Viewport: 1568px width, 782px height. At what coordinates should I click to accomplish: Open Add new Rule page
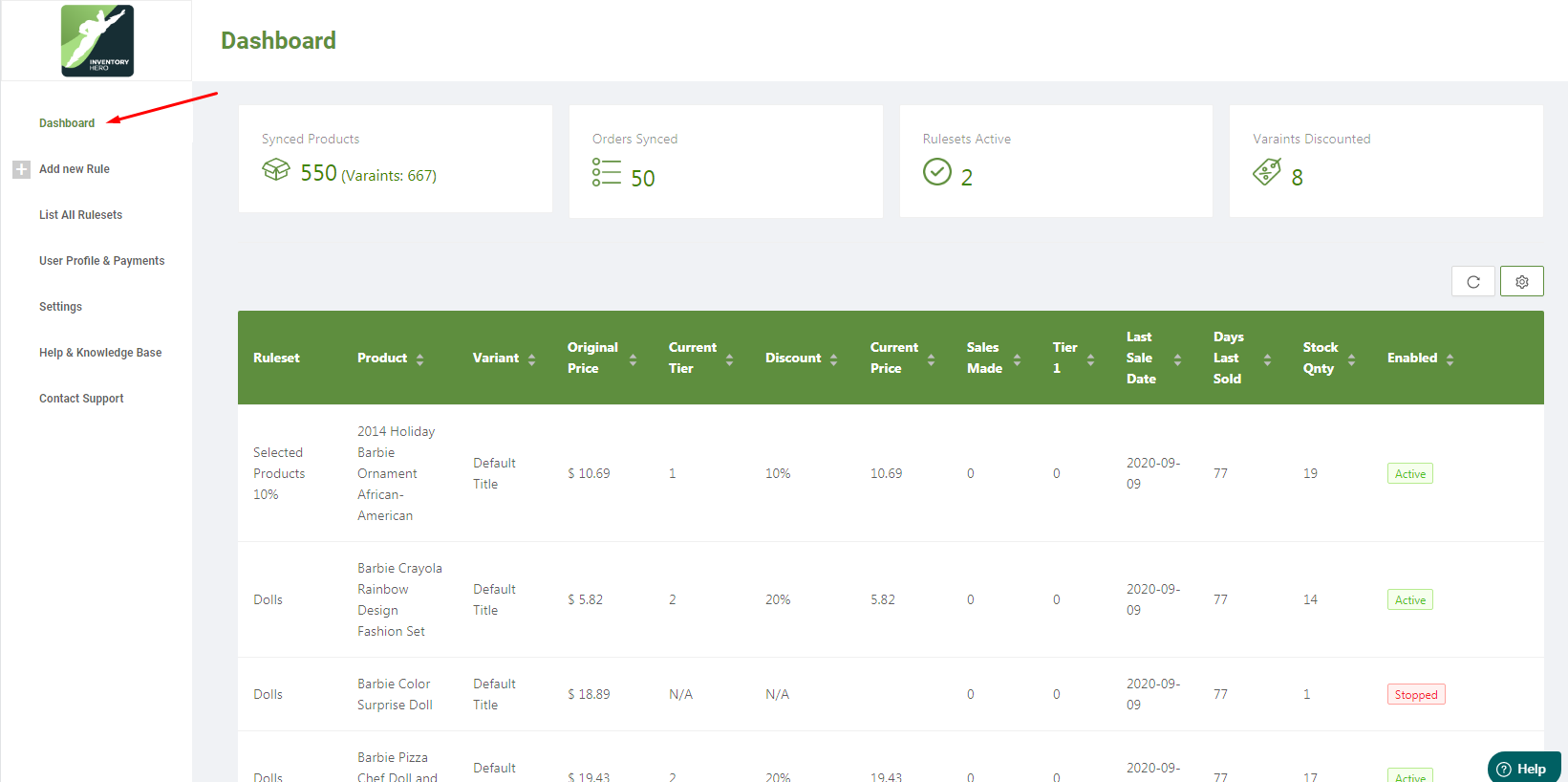(x=75, y=169)
